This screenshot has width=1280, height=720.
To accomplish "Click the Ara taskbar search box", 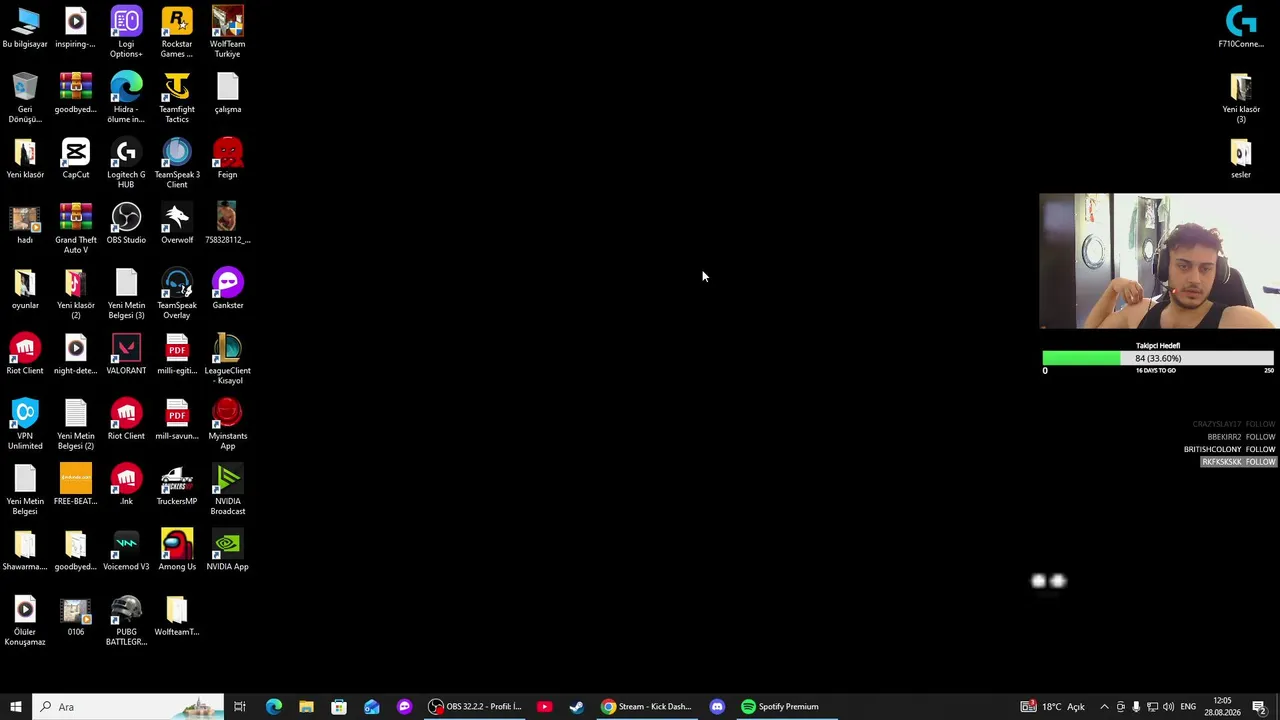I will (128, 707).
